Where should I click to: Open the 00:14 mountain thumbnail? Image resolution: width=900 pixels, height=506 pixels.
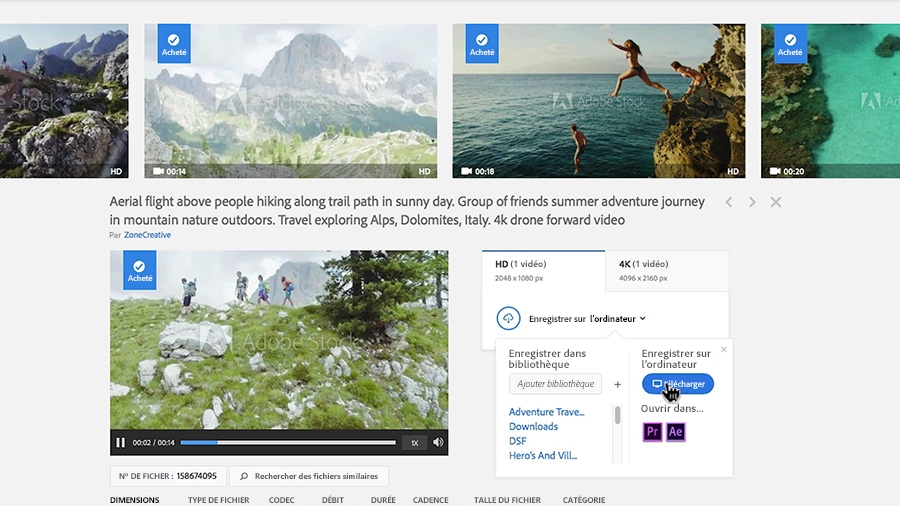pos(290,101)
